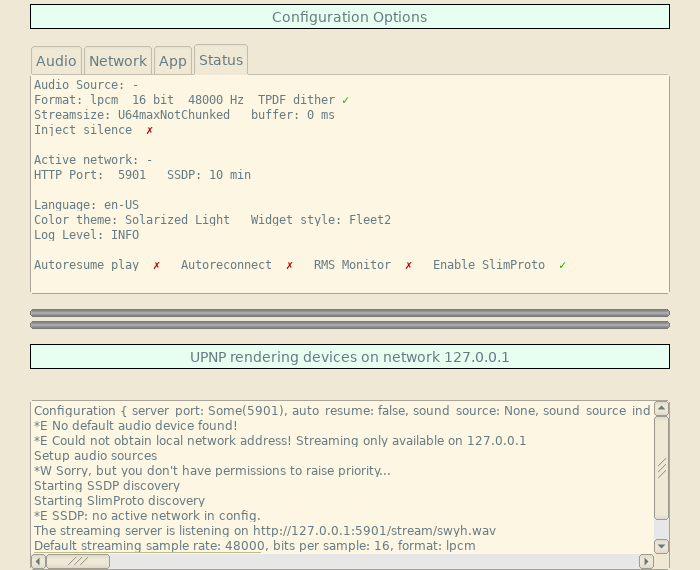
Task: Click the green check after Enable SlimProto
Action: [562, 265]
